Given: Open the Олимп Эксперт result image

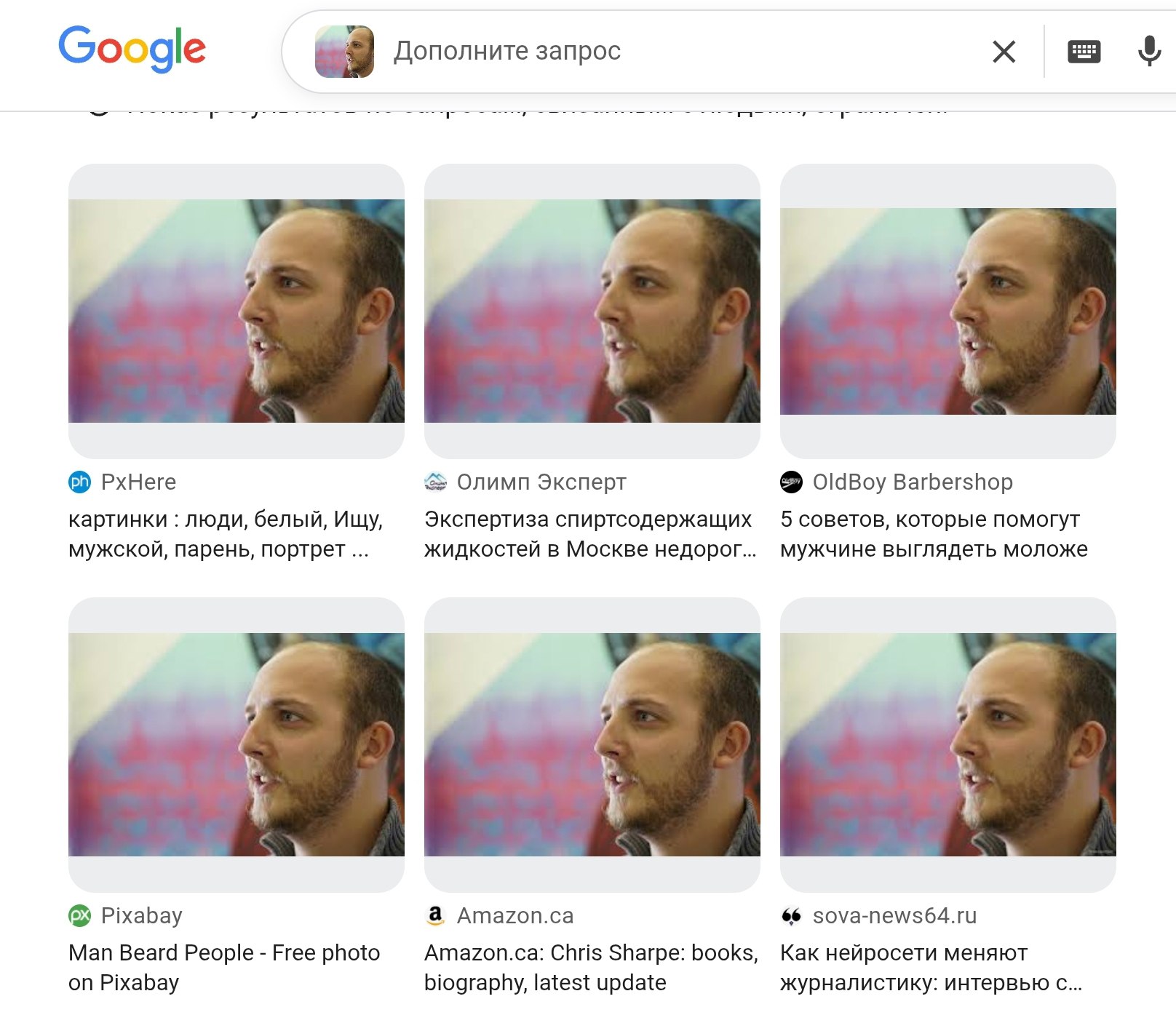Looking at the screenshot, I should click(592, 311).
